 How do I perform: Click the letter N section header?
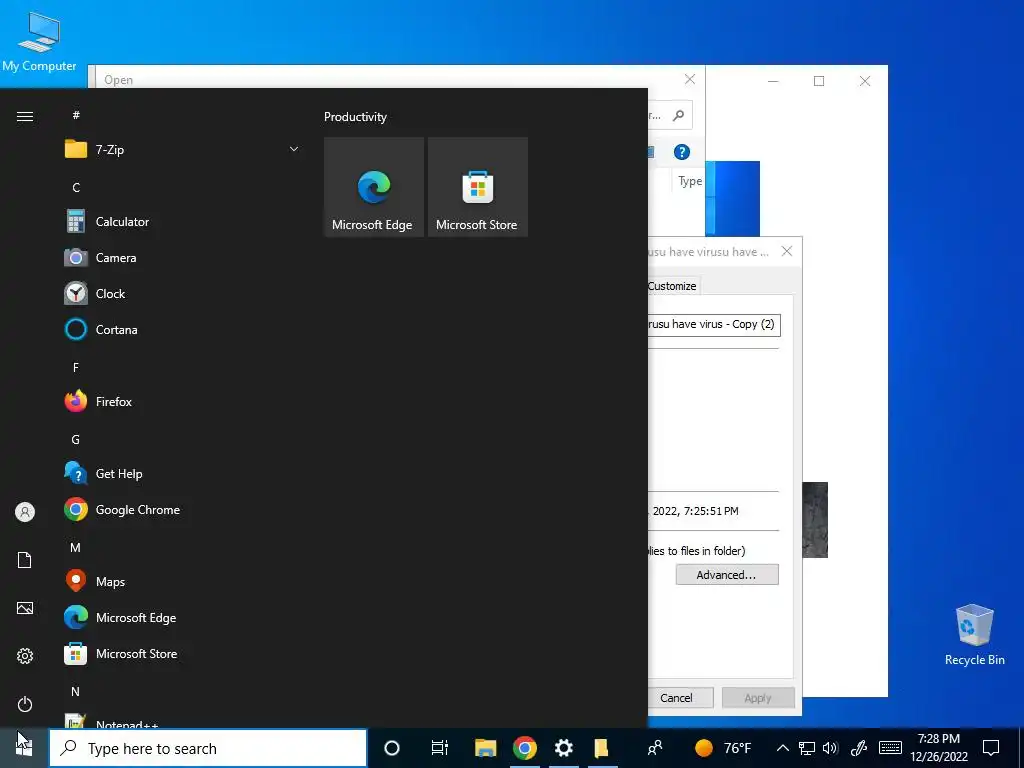coord(76,691)
